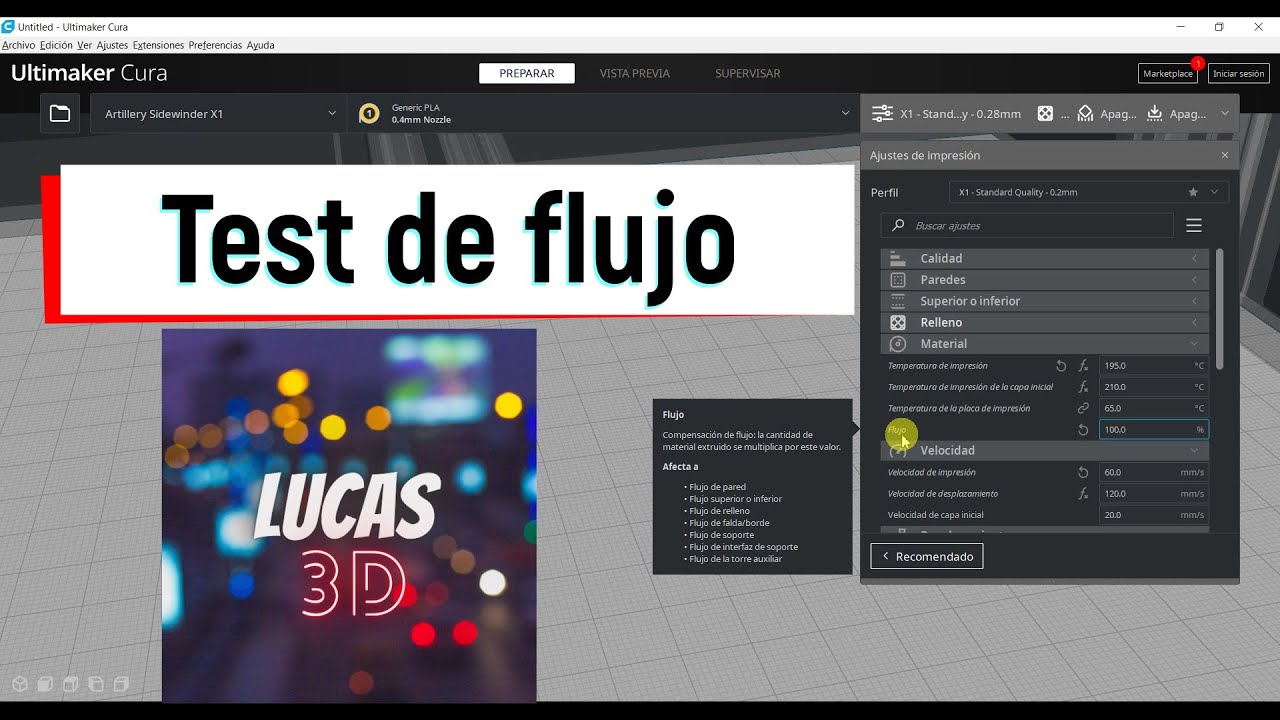Open the Edición menu
Image resolution: width=1280 pixels, height=720 pixels.
56,45
